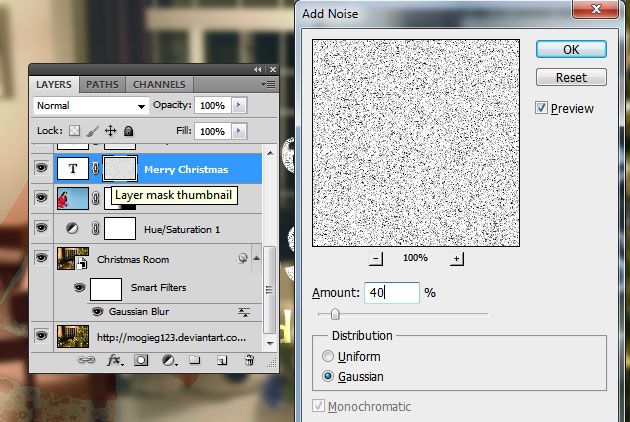
Task: Click chain link on Merry Christmas layer
Action: [x=95, y=168]
